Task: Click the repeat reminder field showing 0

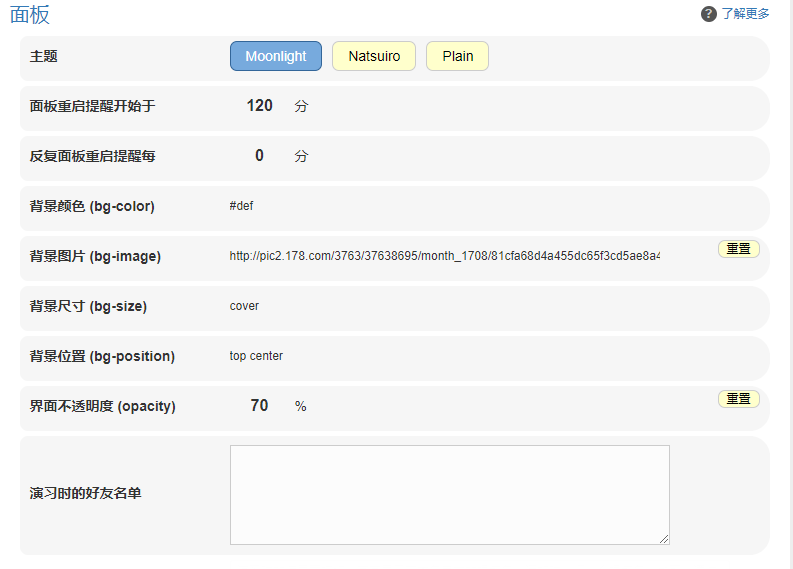Action: click(x=259, y=156)
